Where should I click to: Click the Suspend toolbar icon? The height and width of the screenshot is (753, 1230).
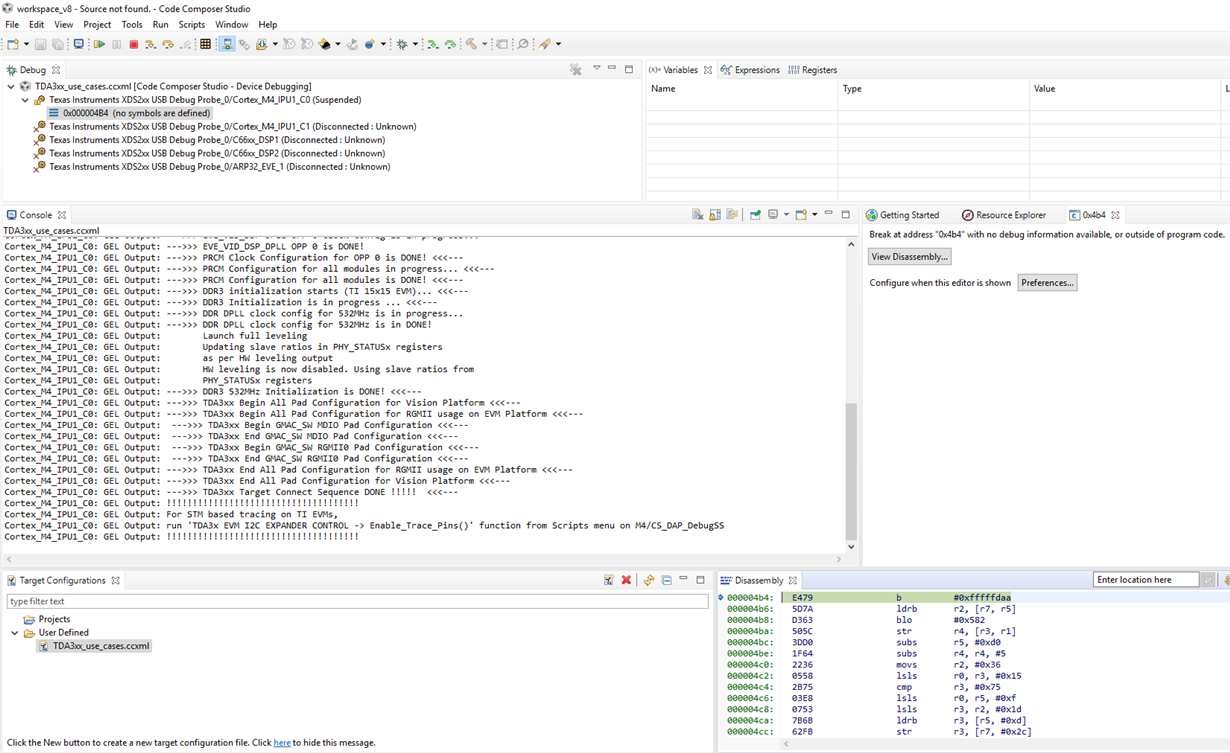(116, 44)
